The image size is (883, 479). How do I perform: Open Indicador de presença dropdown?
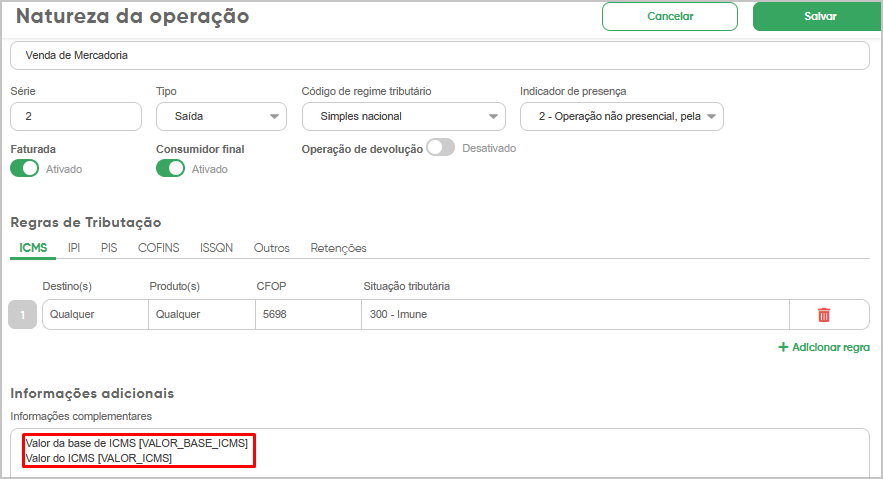pyautogui.click(x=621, y=117)
